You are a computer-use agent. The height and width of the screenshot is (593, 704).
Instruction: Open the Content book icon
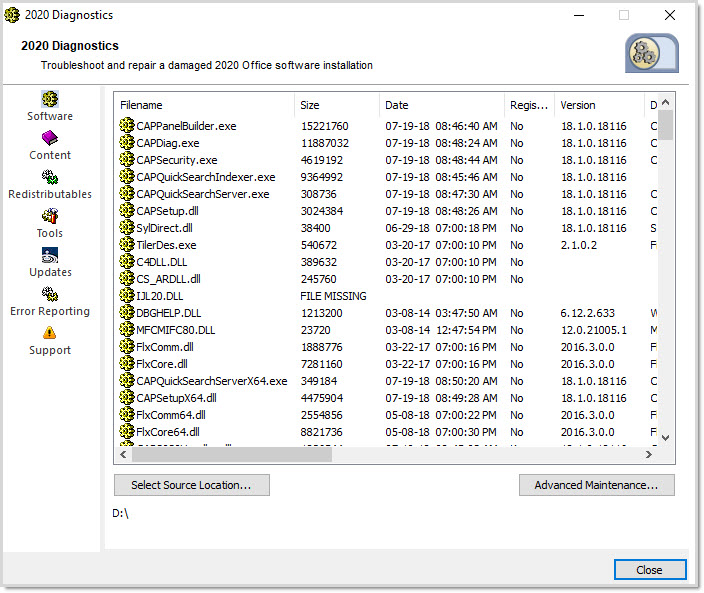pyautogui.click(x=50, y=138)
